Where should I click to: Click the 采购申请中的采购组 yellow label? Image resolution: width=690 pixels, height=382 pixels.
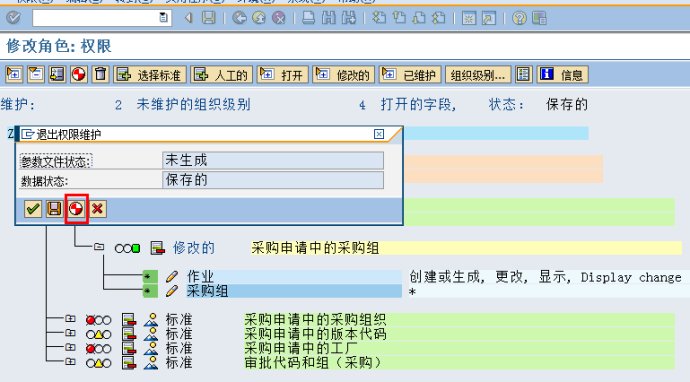(315, 248)
